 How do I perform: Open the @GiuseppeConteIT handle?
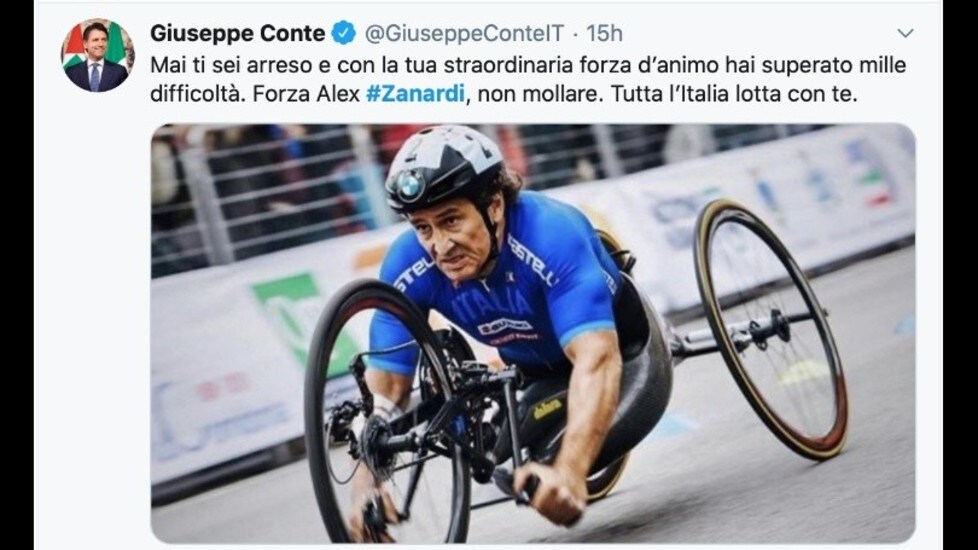464,33
